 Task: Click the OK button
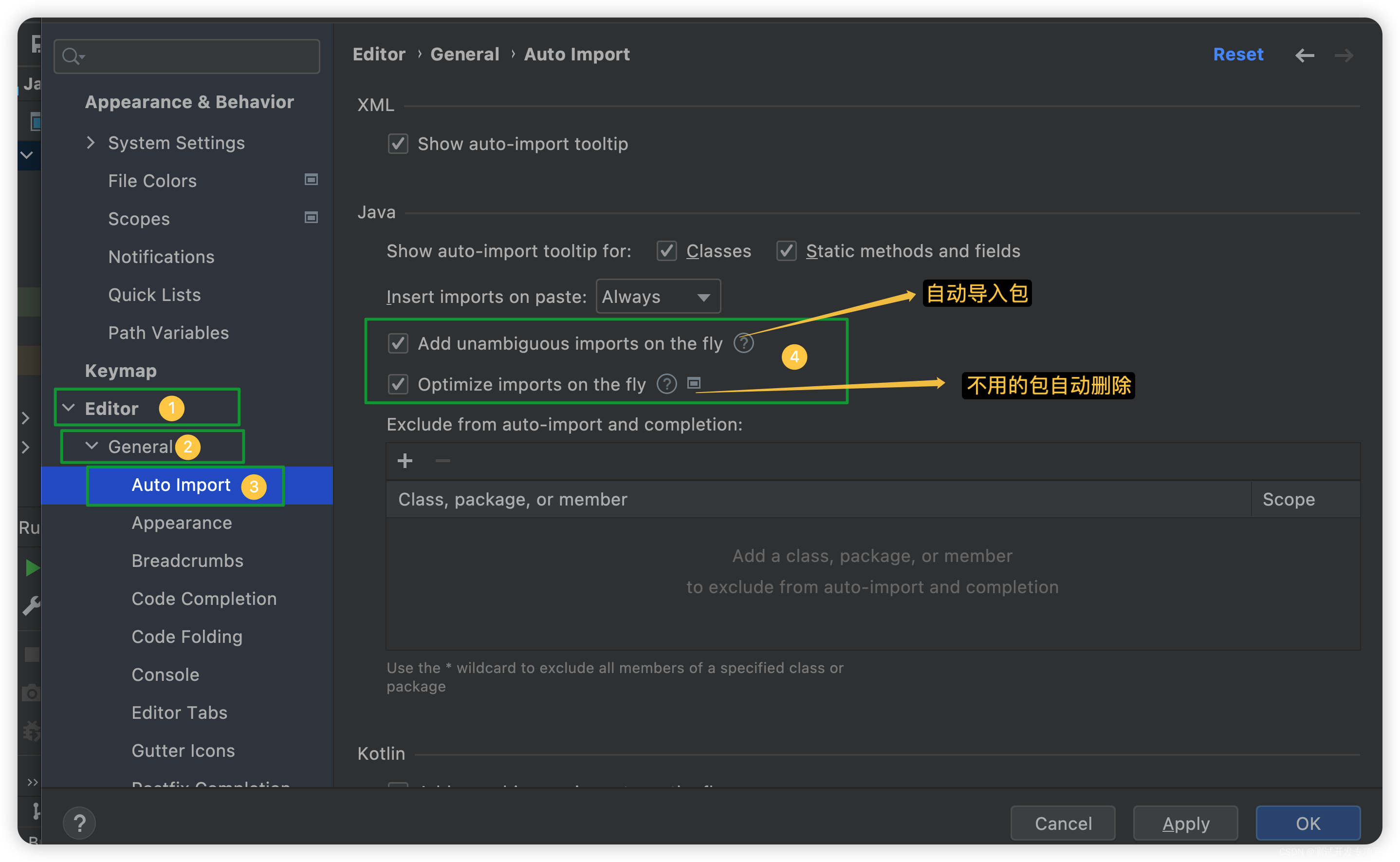click(x=1308, y=823)
